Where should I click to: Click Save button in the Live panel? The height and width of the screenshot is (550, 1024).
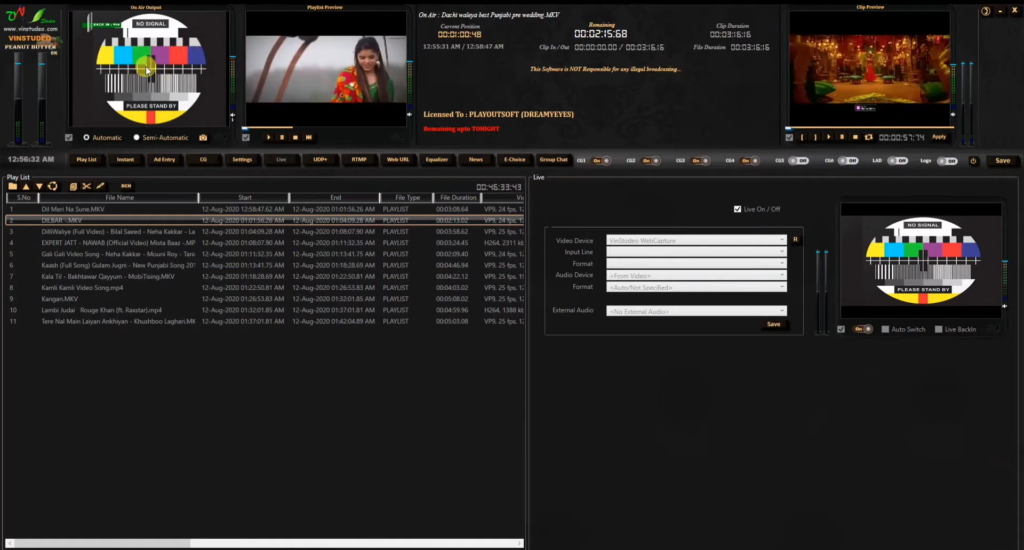[773, 324]
